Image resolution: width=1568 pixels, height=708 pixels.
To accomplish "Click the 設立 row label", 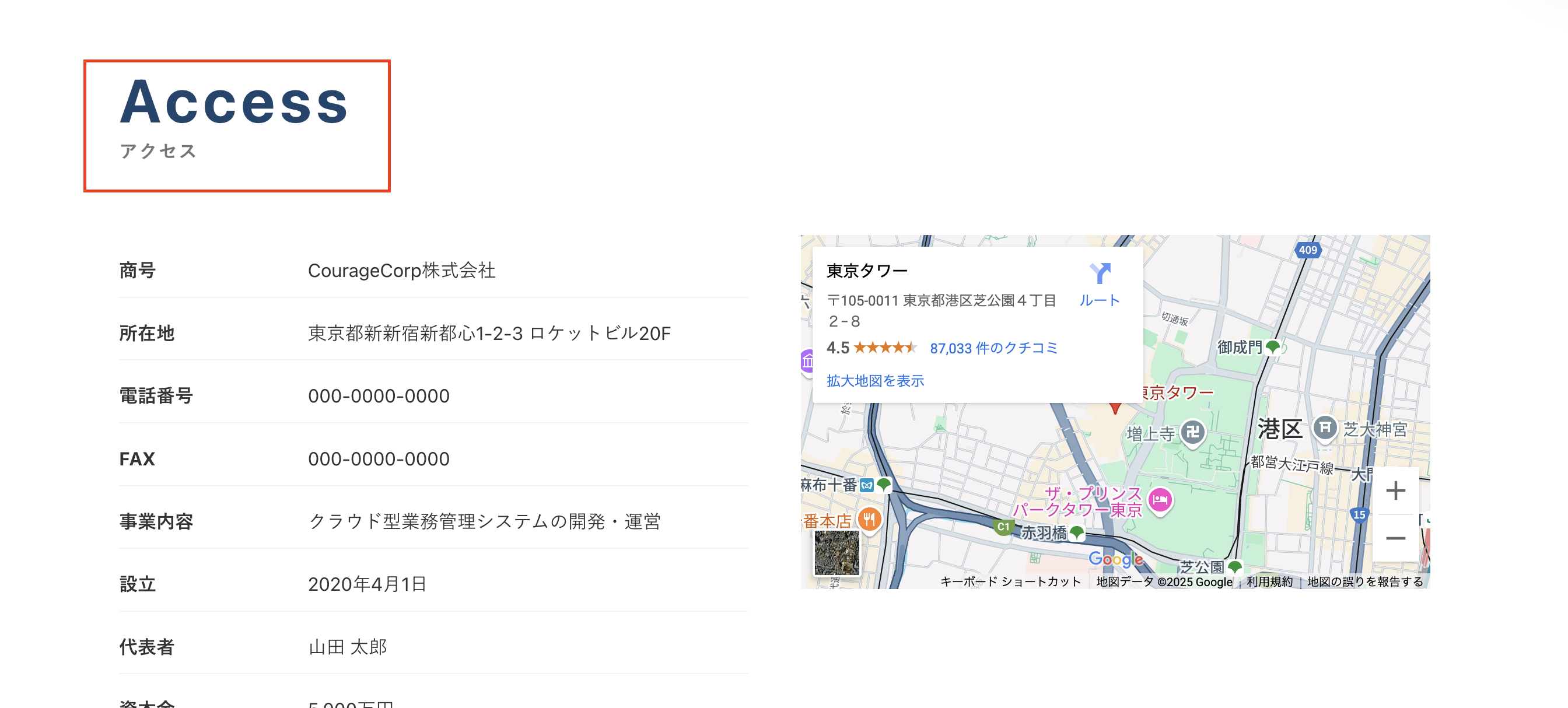I will point(138,584).
